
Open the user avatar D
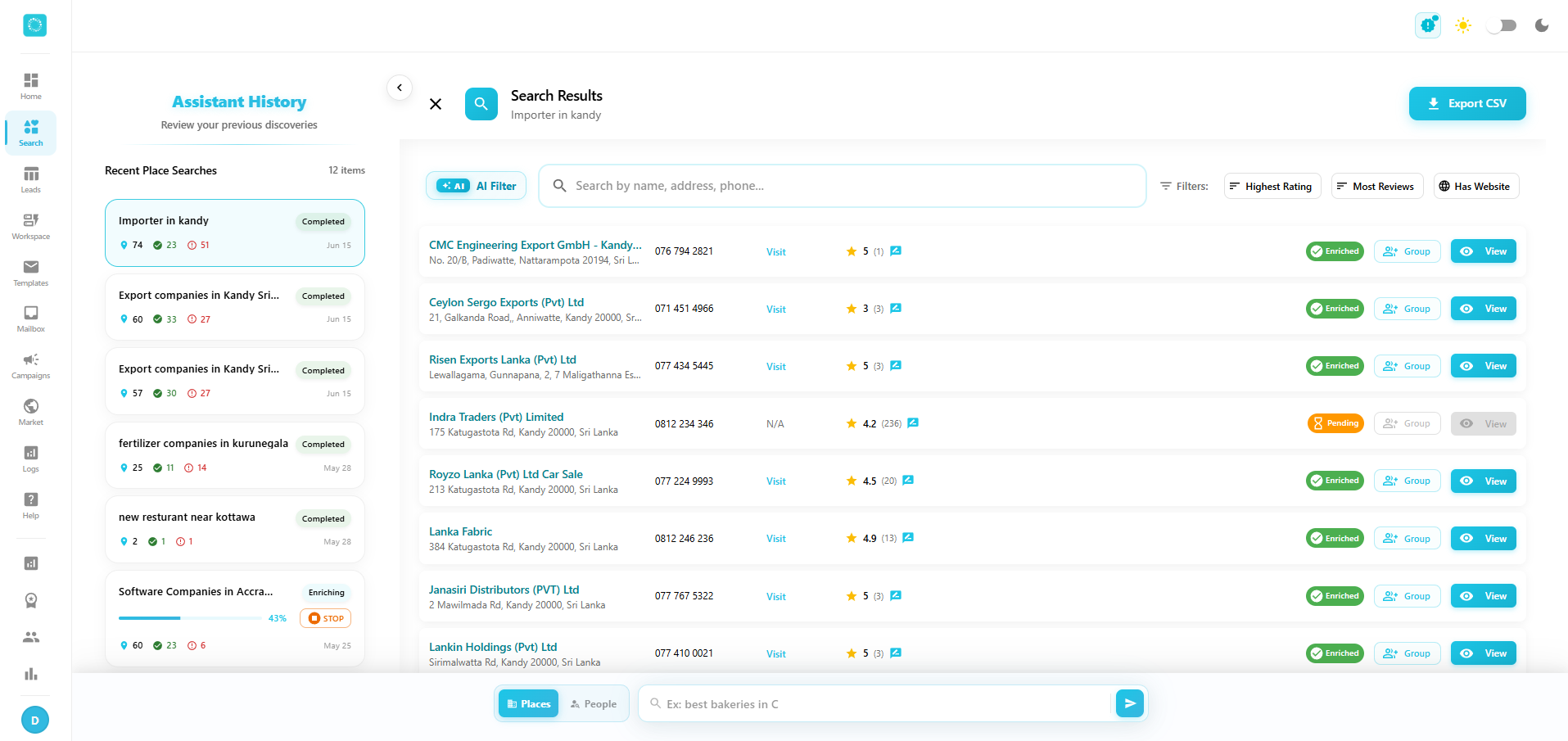click(34, 721)
